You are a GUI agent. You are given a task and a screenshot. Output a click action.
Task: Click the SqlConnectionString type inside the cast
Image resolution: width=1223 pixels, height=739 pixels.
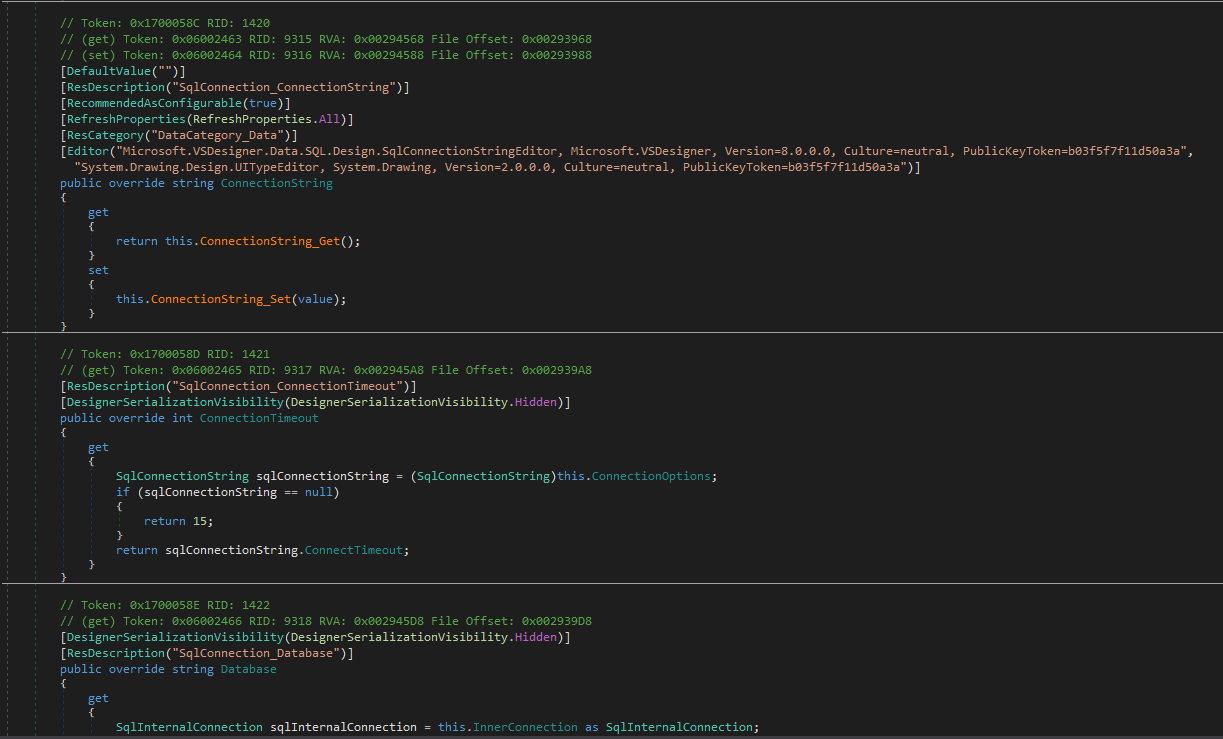(486, 476)
